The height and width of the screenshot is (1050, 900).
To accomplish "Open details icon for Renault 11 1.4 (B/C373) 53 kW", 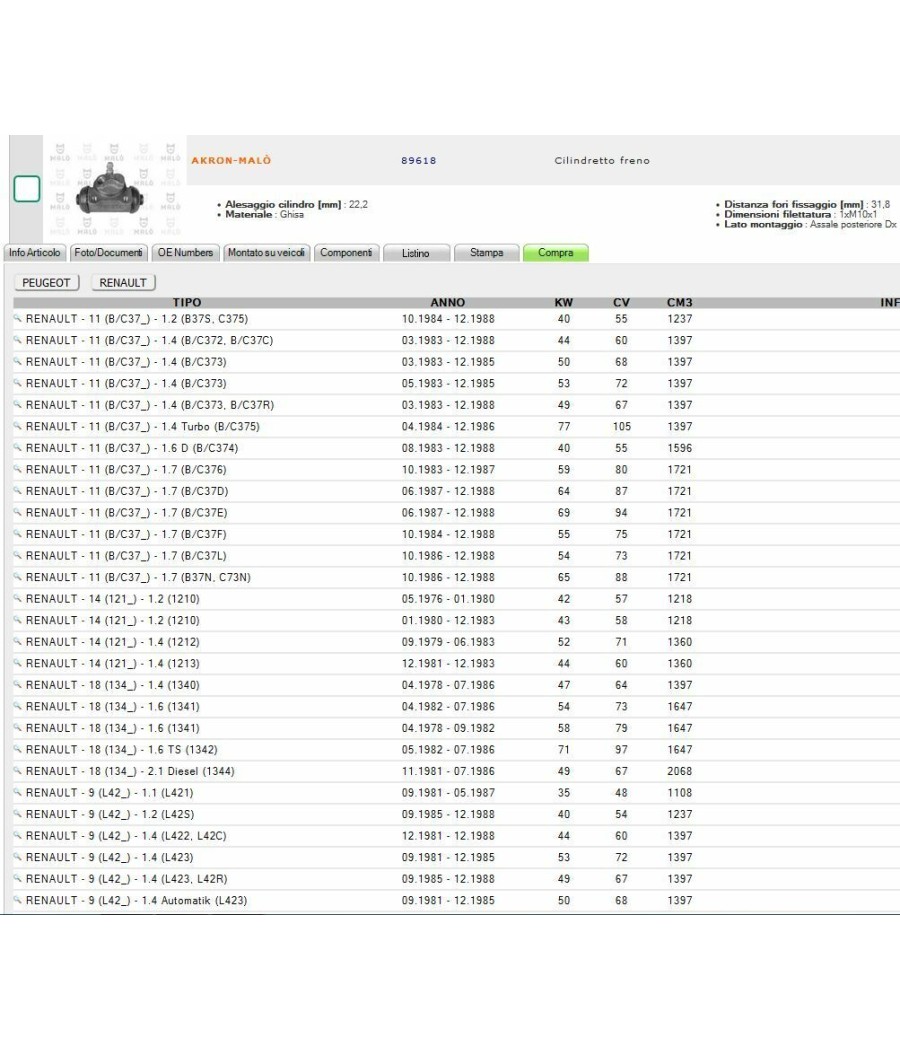I will 17,383.
